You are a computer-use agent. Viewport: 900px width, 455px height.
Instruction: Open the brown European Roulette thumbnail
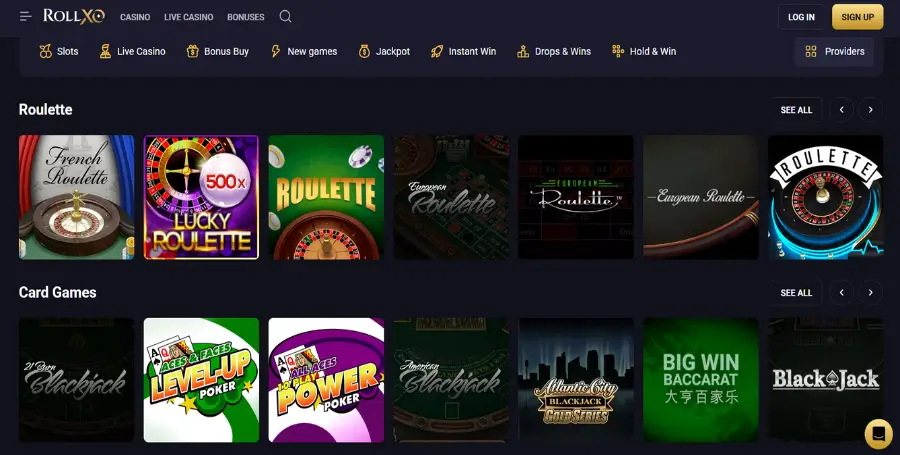[701, 197]
